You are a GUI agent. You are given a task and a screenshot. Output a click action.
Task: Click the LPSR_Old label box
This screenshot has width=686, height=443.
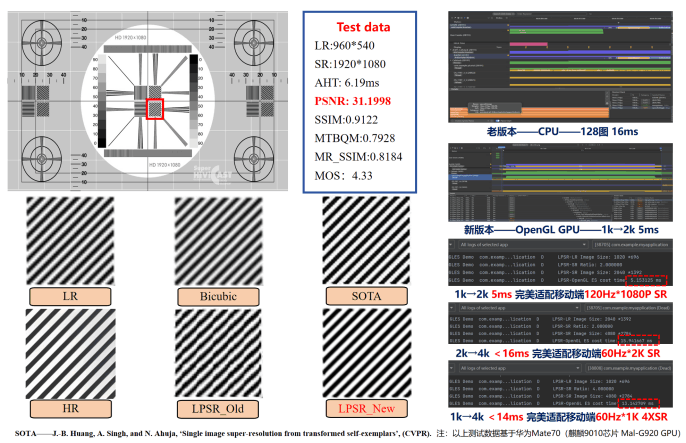pyautogui.click(x=218, y=409)
